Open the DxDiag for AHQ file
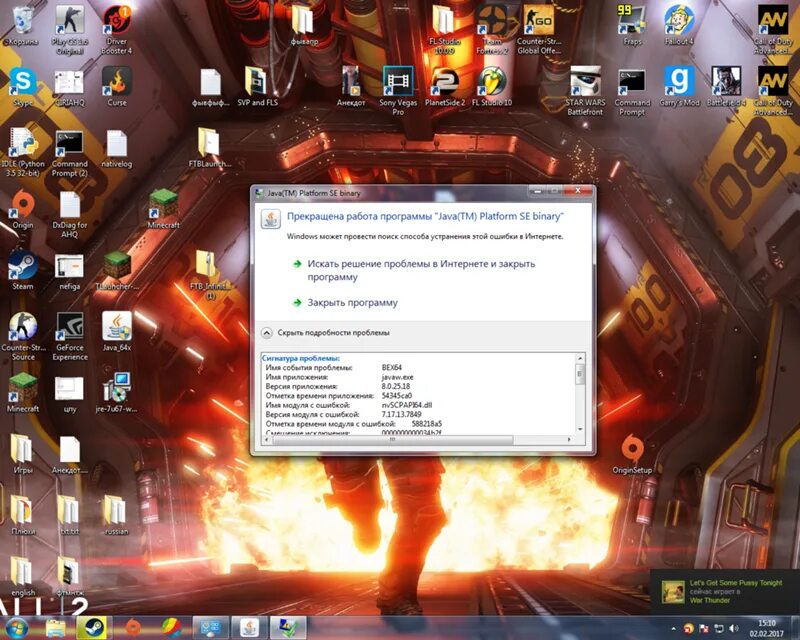The height and width of the screenshot is (640, 800). [70, 214]
